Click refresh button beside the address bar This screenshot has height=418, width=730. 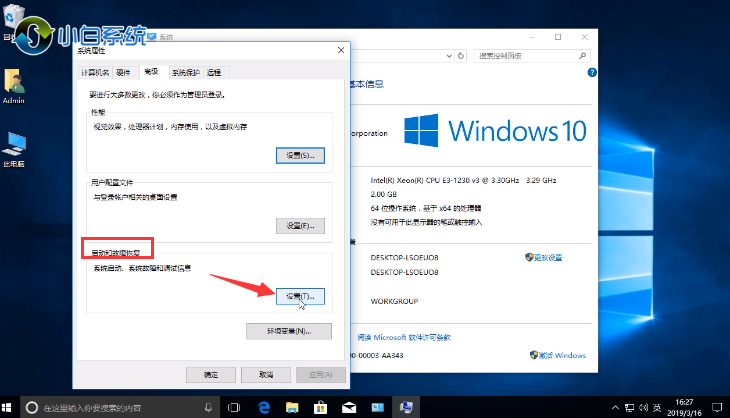point(460,57)
